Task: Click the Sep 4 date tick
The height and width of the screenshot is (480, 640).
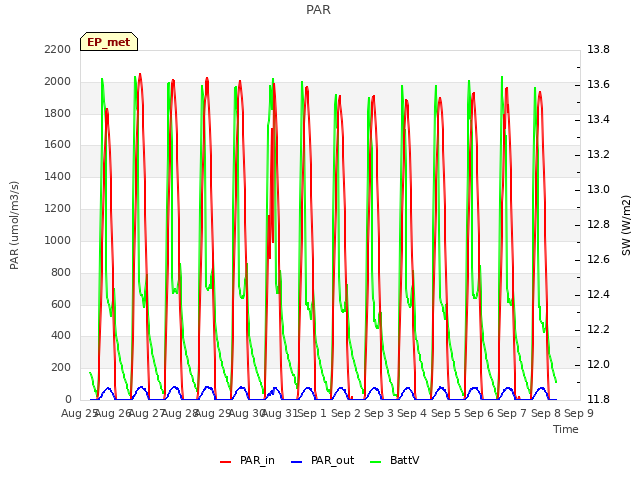Action: [x=412, y=413]
